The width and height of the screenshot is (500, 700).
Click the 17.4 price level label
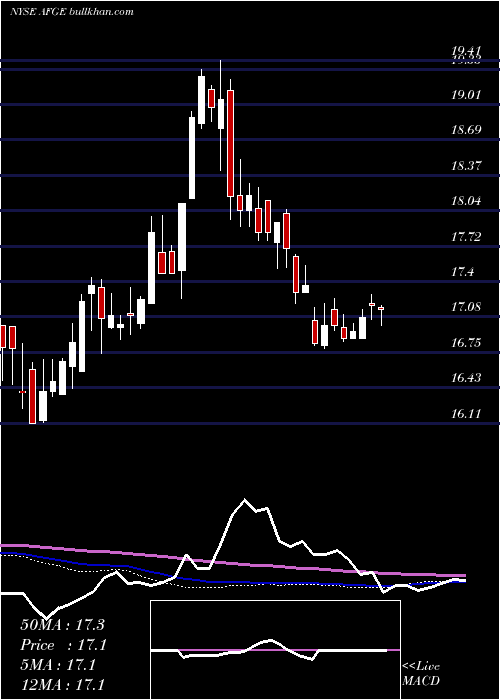(x=462, y=271)
